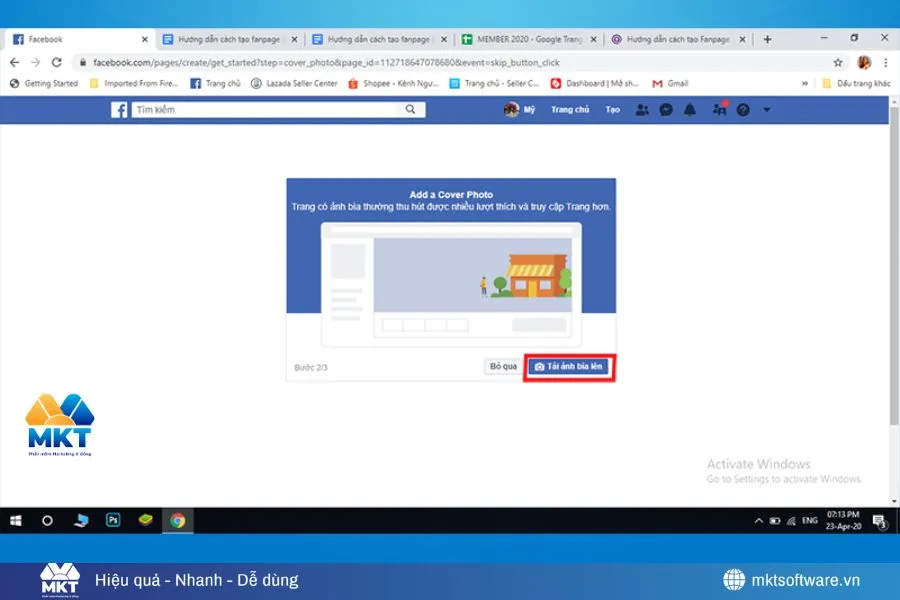Open the shortcuts icon with red badge
Screen dimensions: 900x600
tap(718, 110)
